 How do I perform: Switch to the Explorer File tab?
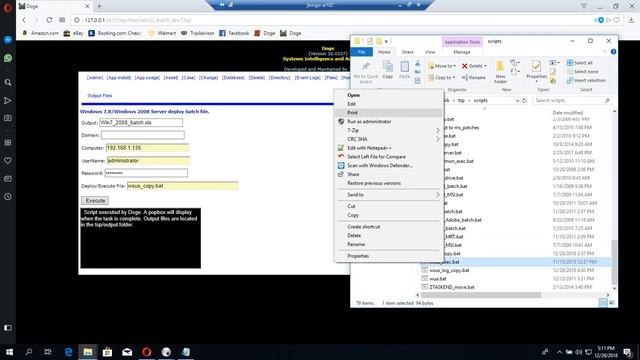click(362, 52)
